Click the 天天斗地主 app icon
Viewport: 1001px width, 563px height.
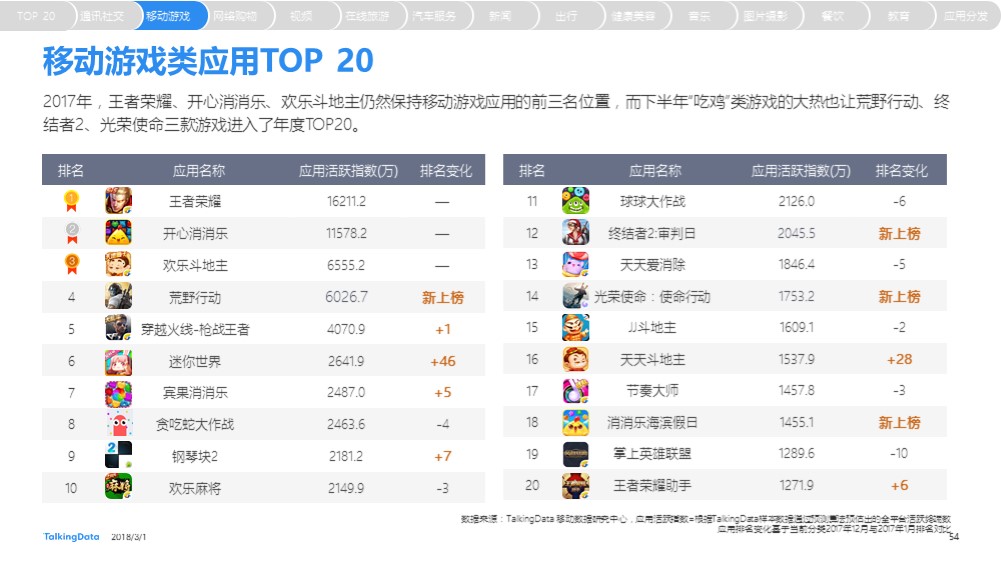[575, 359]
